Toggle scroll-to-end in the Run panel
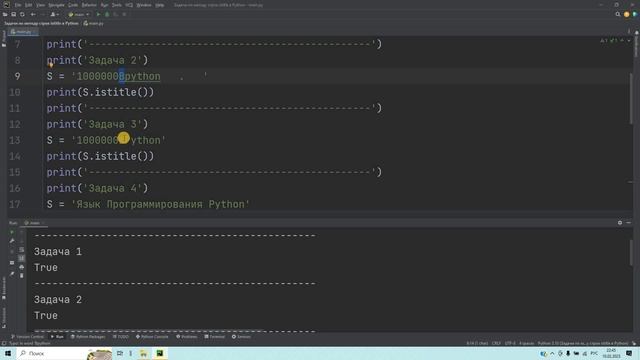Viewport: 640px width, 360px height. (x=22, y=258)
